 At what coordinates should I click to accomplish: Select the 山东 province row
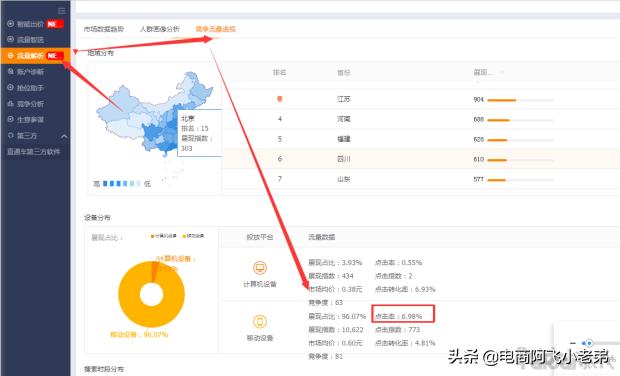coord(421,179)
